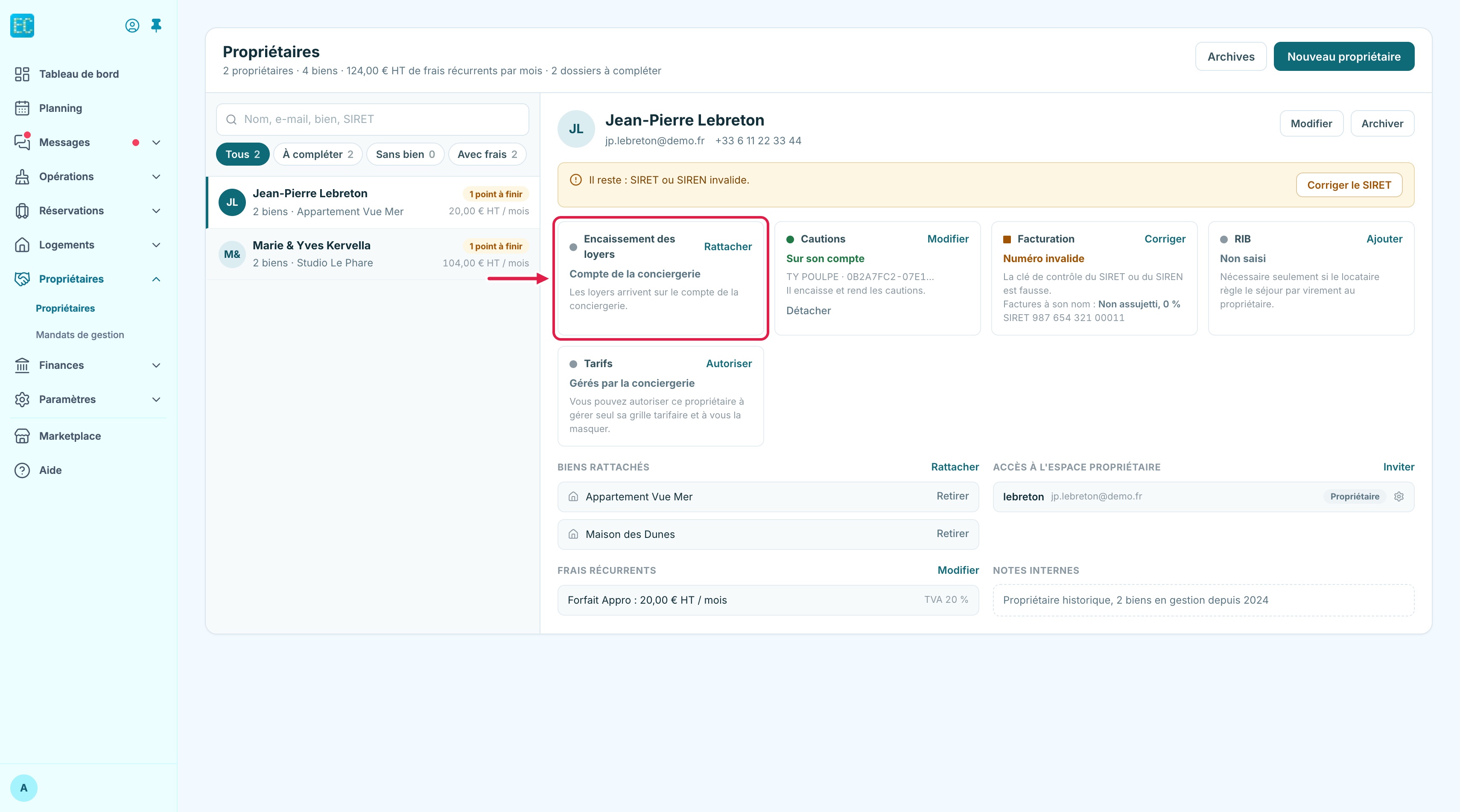Filter by Avec frais chip
The width and height of the screenshot is (1460, 812).
(488, 154)
